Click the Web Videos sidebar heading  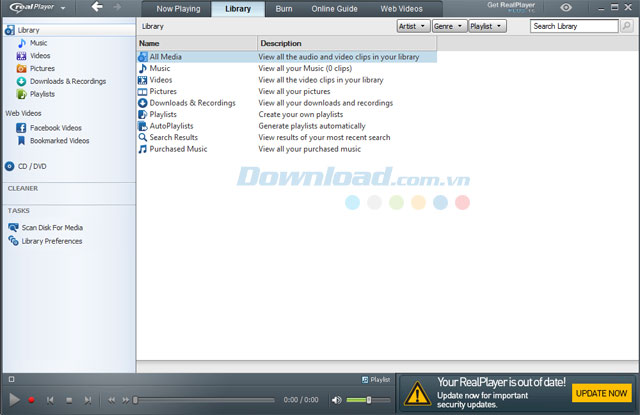tap(23, 113)
